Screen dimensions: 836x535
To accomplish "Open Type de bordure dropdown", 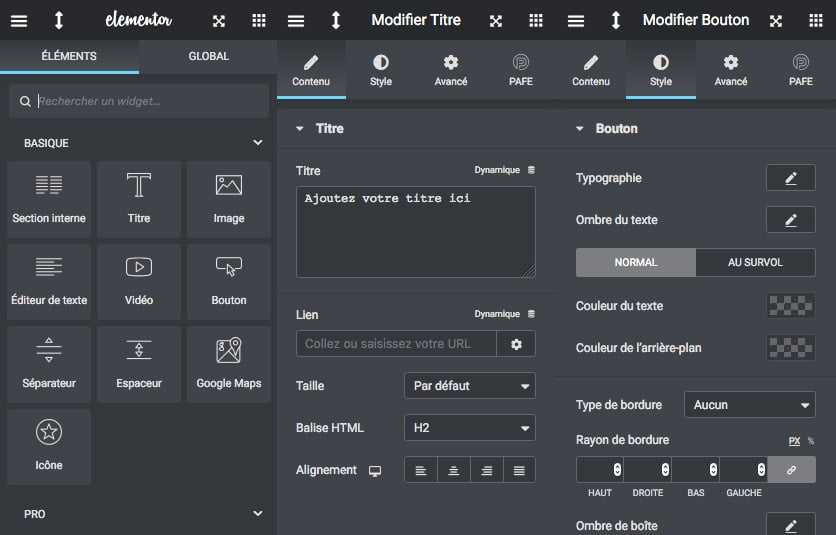I will tap(750, 405).
